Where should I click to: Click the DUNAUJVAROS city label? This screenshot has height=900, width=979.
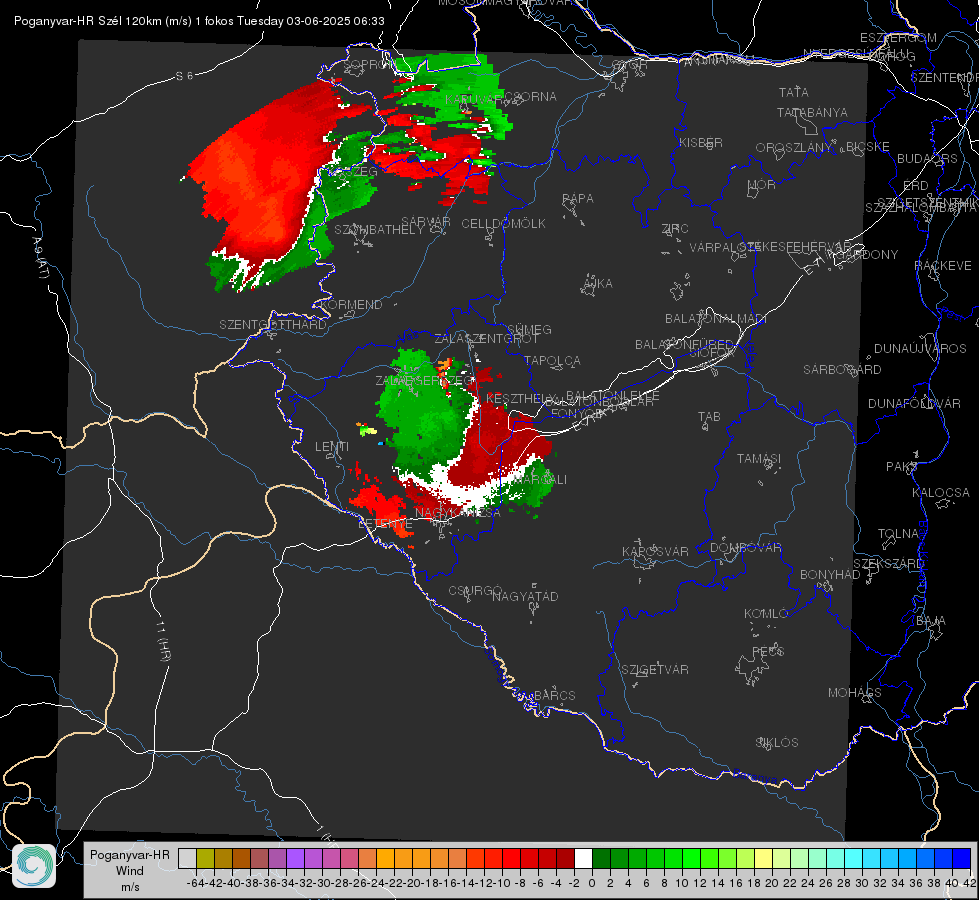click(x=920, y=349)
